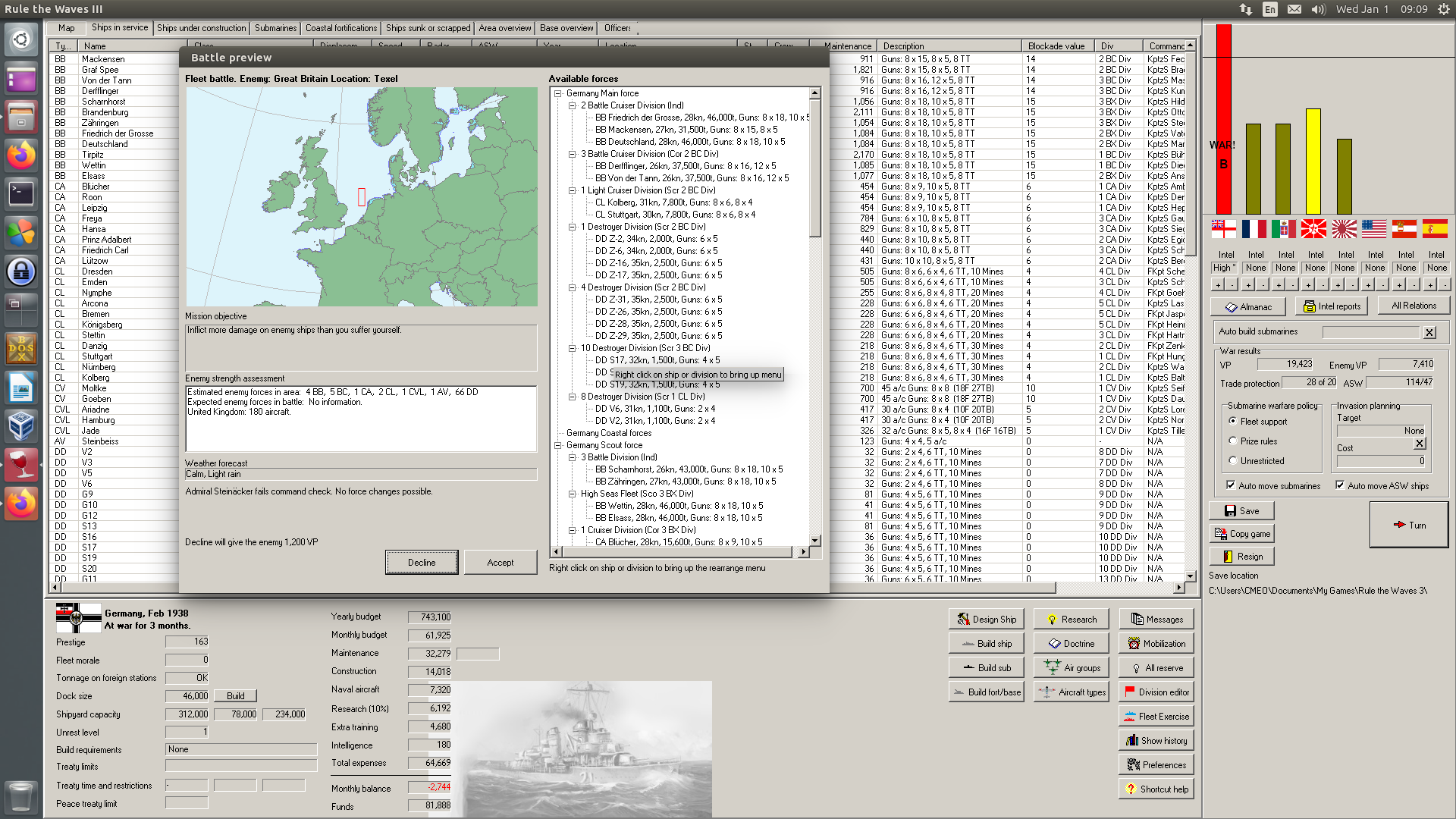Viewport: 1456px width, 819px height.
Task: Click the Save floppy-disk button
Action: [x=1241, y=511]
